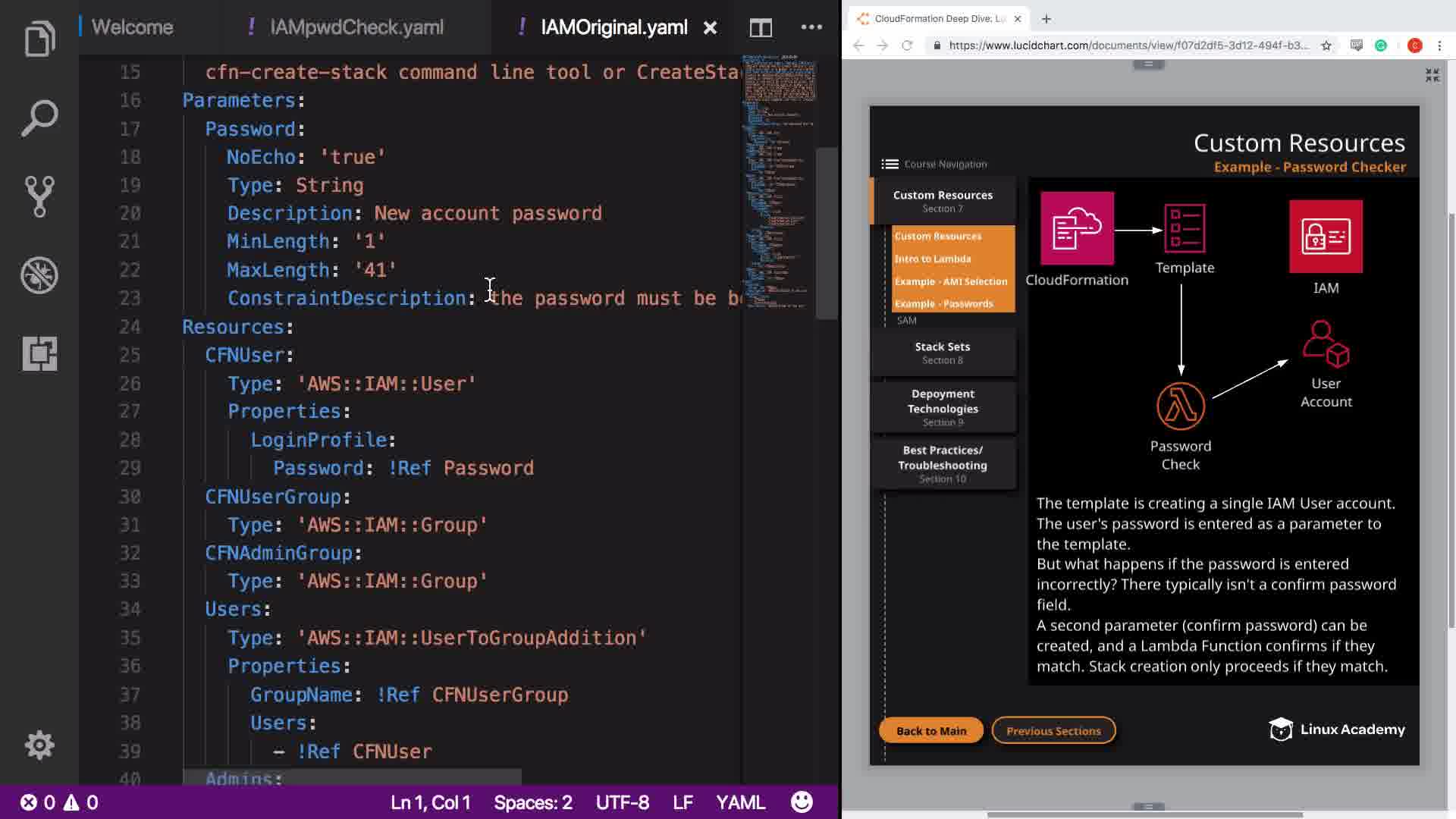Switch to the Welcome tab
The height and width of the screenshot is (819, 1456).
(132, 28)
